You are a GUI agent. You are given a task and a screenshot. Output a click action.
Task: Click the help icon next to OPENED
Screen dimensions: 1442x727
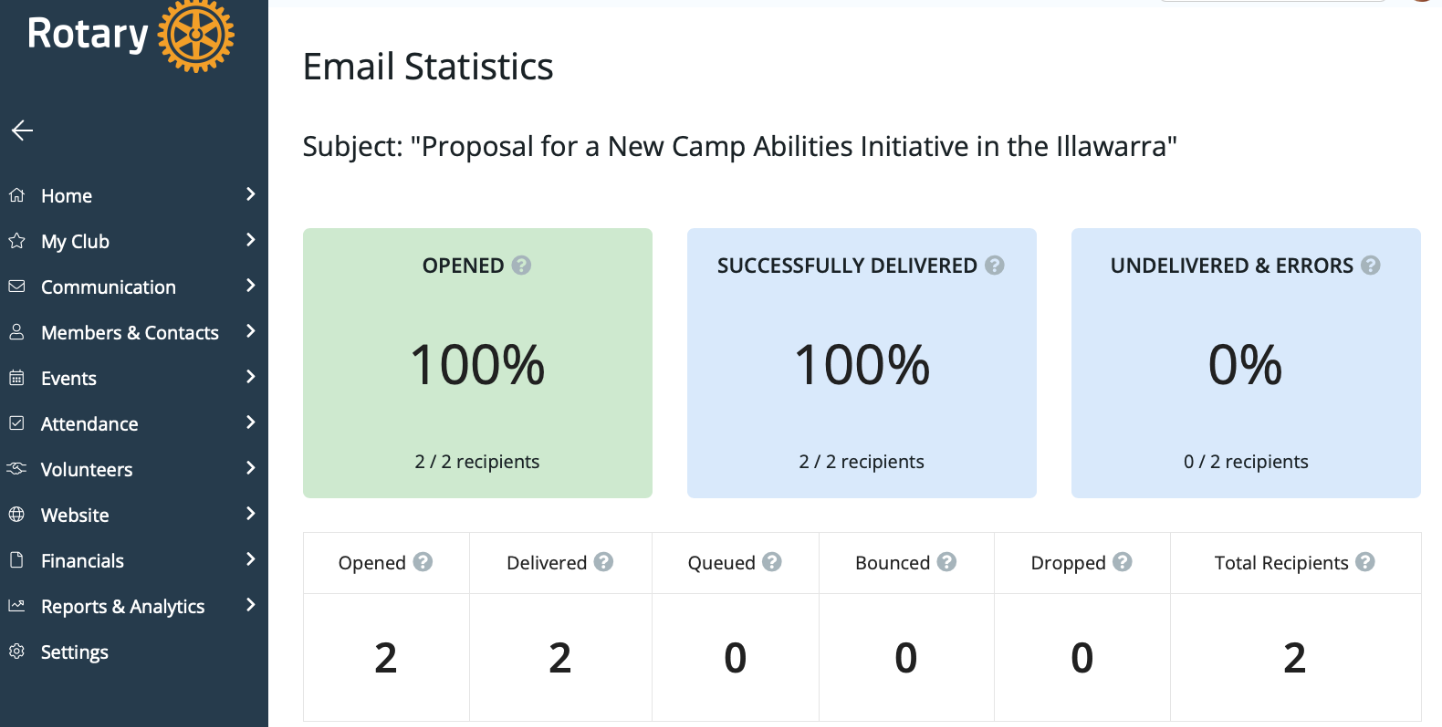pyautogui.click(x=521, y=265)
